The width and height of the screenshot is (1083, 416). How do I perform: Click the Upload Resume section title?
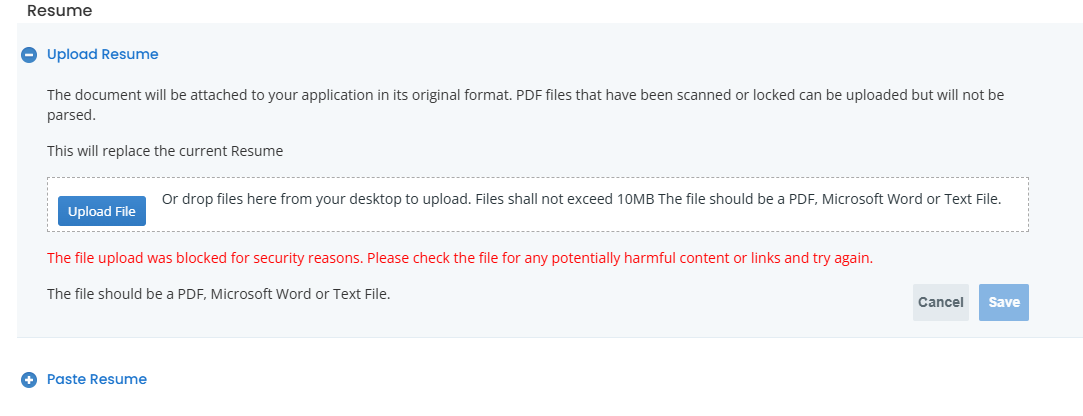pyautogui.click(x=102, y=54)
